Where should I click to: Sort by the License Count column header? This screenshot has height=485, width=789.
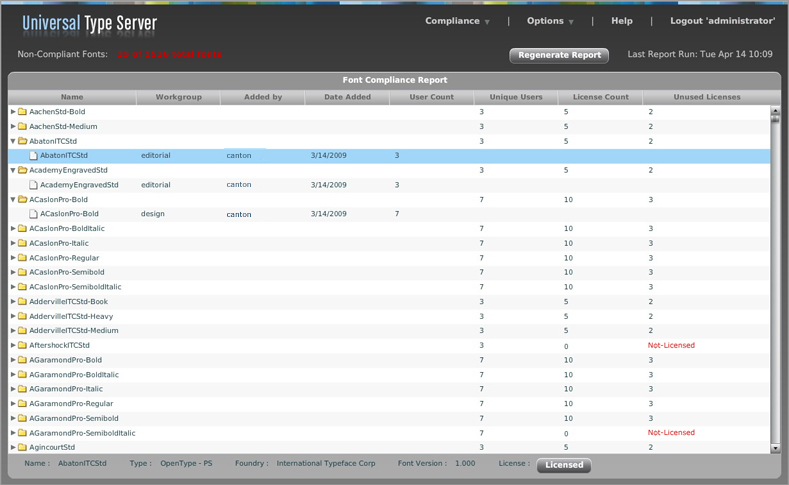tap(601, 97)
